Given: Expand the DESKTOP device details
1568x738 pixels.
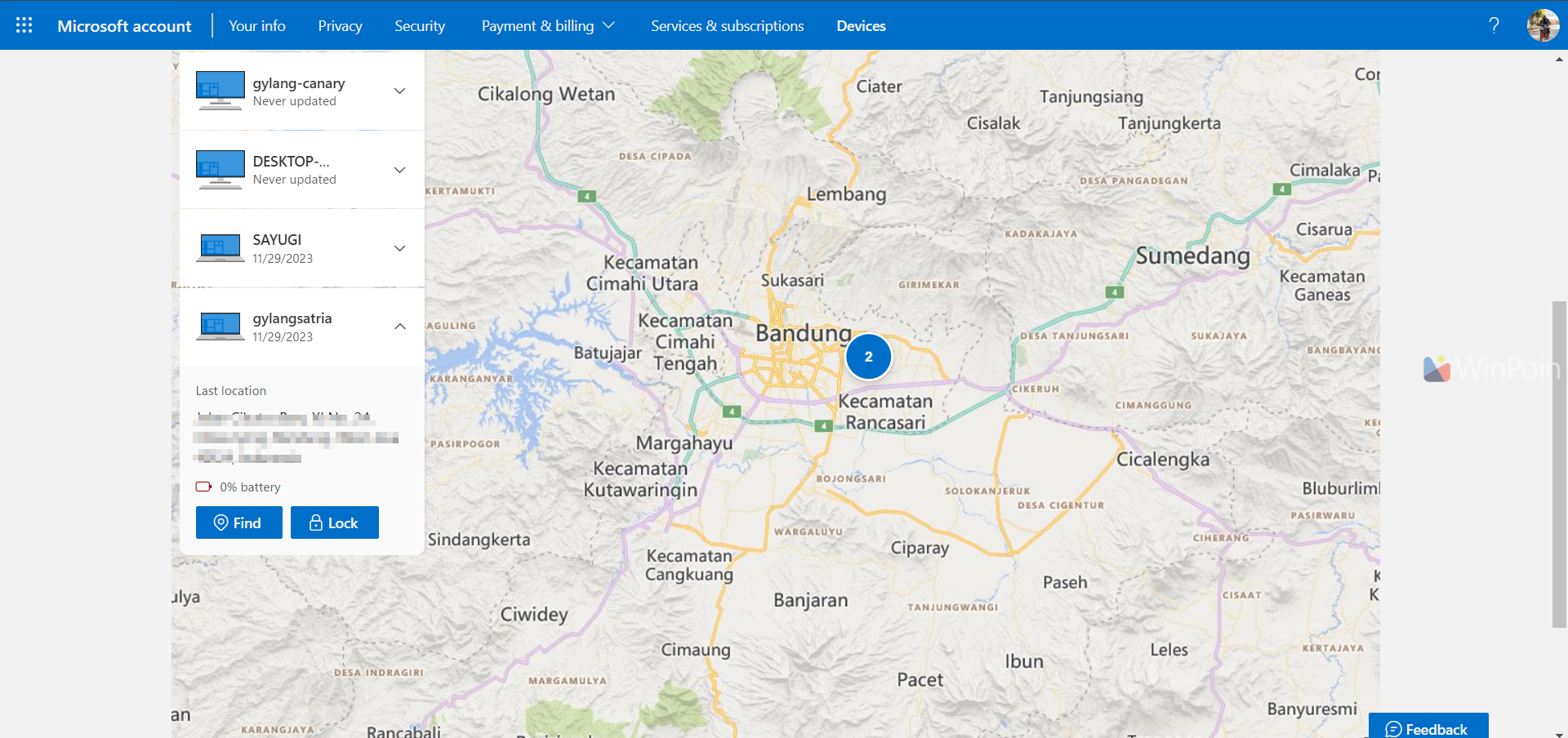Looking at the screenshot, I should coord(400,170).
